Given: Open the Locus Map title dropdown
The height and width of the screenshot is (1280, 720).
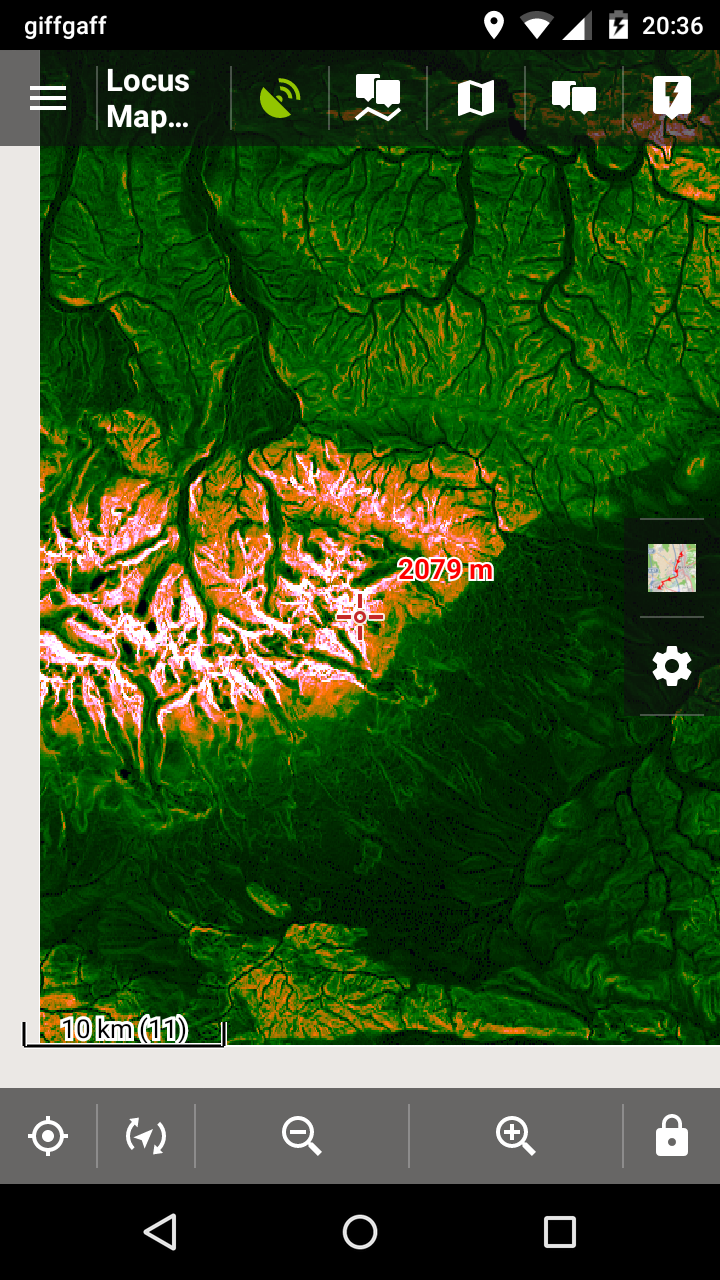Looking at the screenshot, I should tap(148, 98).
